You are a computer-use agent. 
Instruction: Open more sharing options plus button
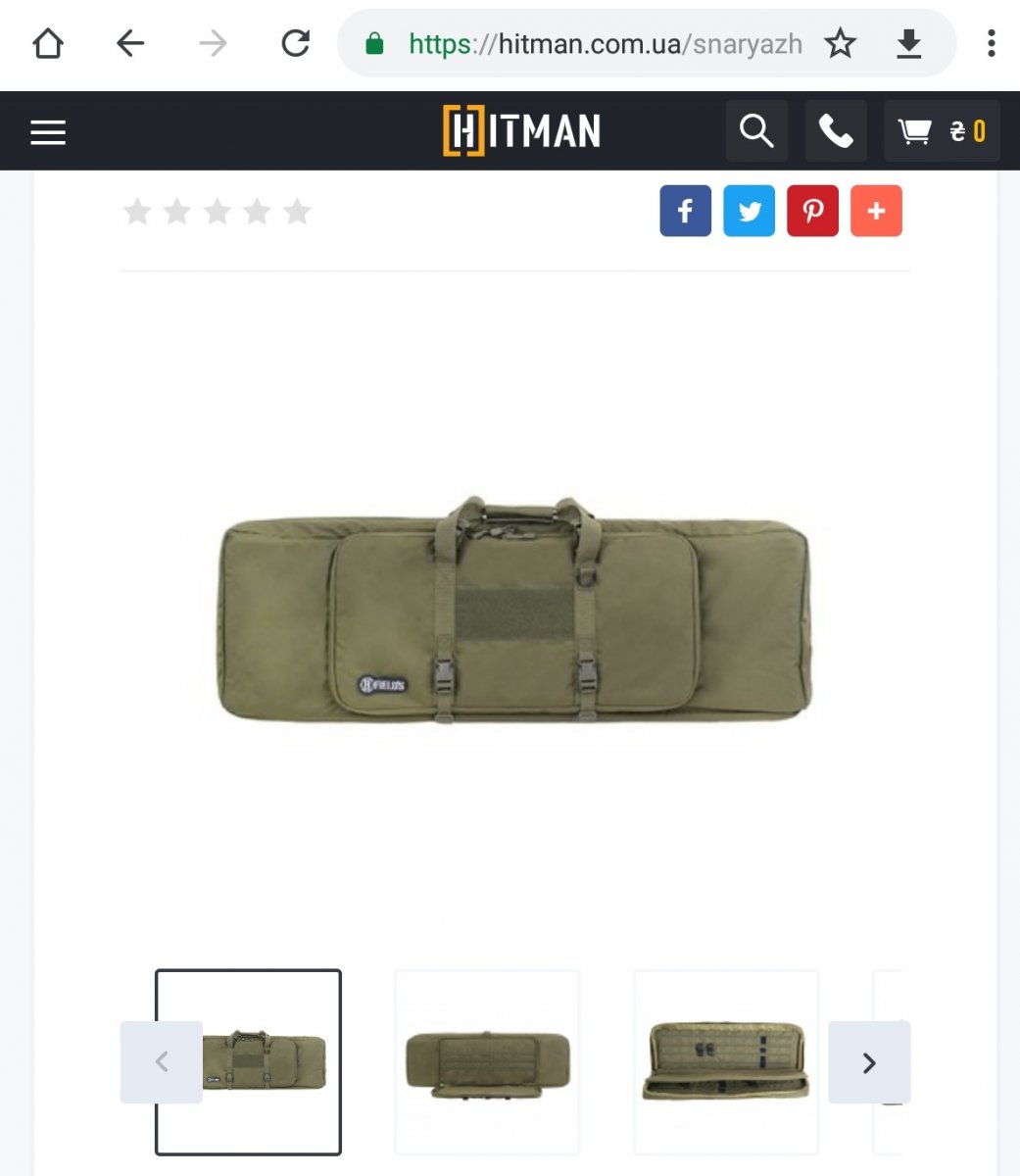click(876, 211)
